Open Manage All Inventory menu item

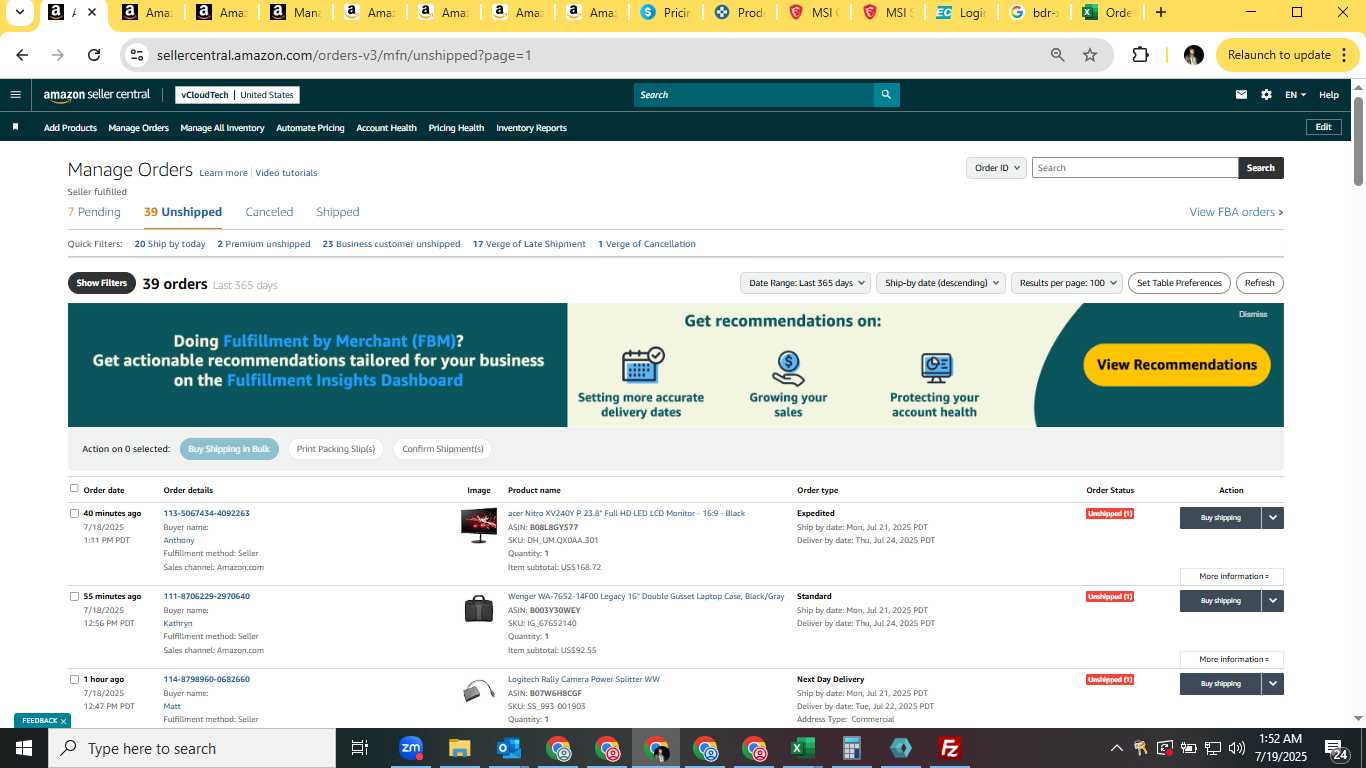222,128
